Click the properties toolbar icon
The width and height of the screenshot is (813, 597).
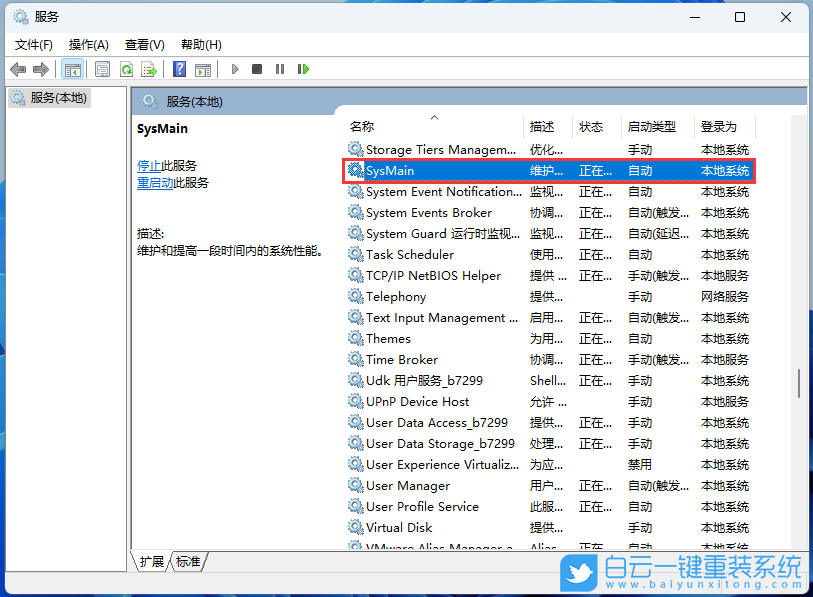(103, 69)
